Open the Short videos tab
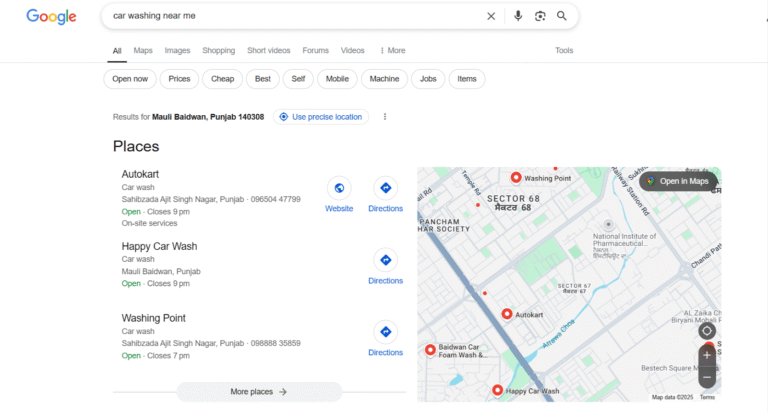Viewport: 768px width, 412px height. (x=268, y=50)
